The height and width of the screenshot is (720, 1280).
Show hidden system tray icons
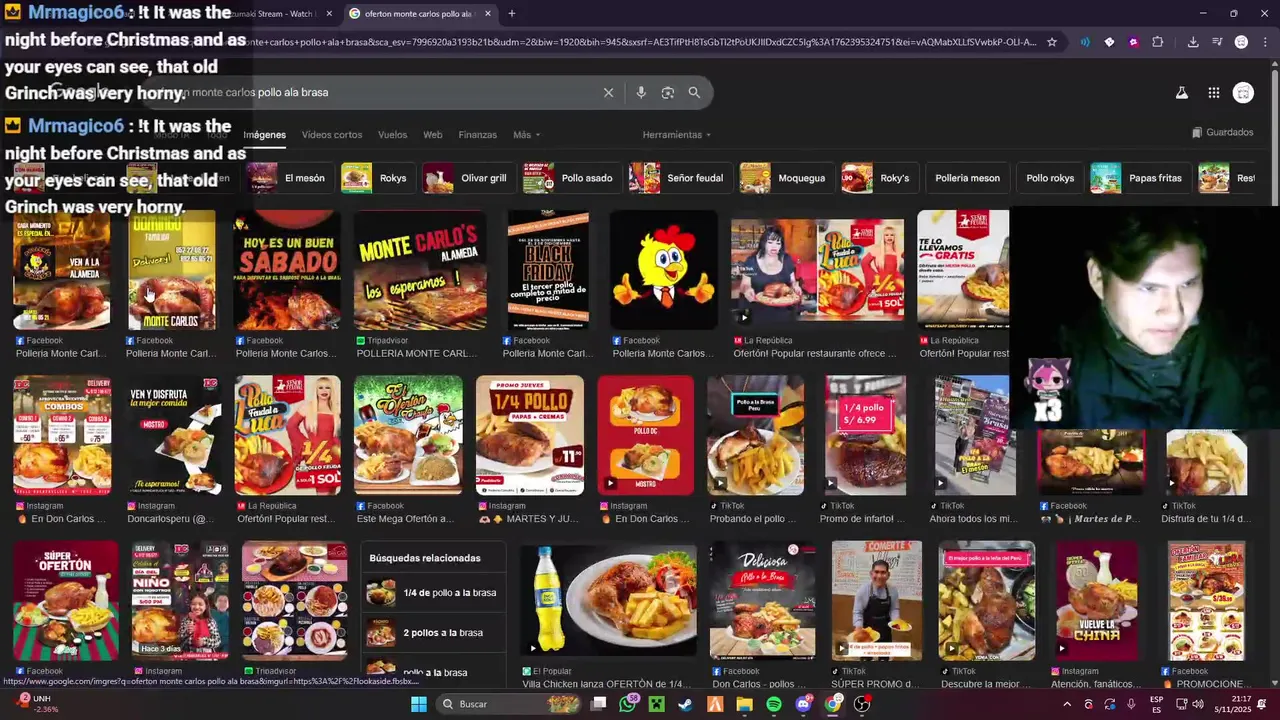[x=1066, y=704]
